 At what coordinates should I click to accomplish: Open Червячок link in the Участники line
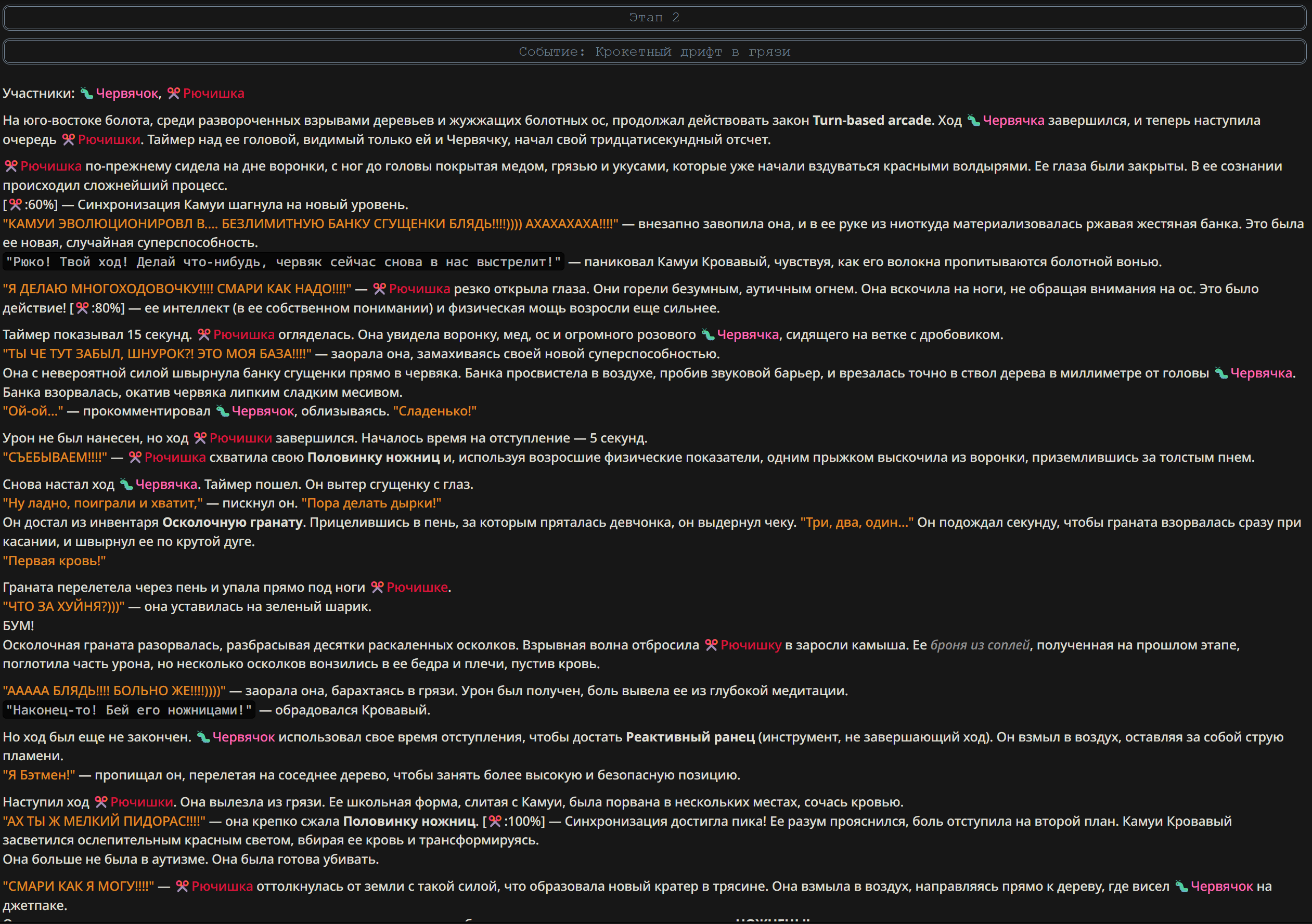127,94
